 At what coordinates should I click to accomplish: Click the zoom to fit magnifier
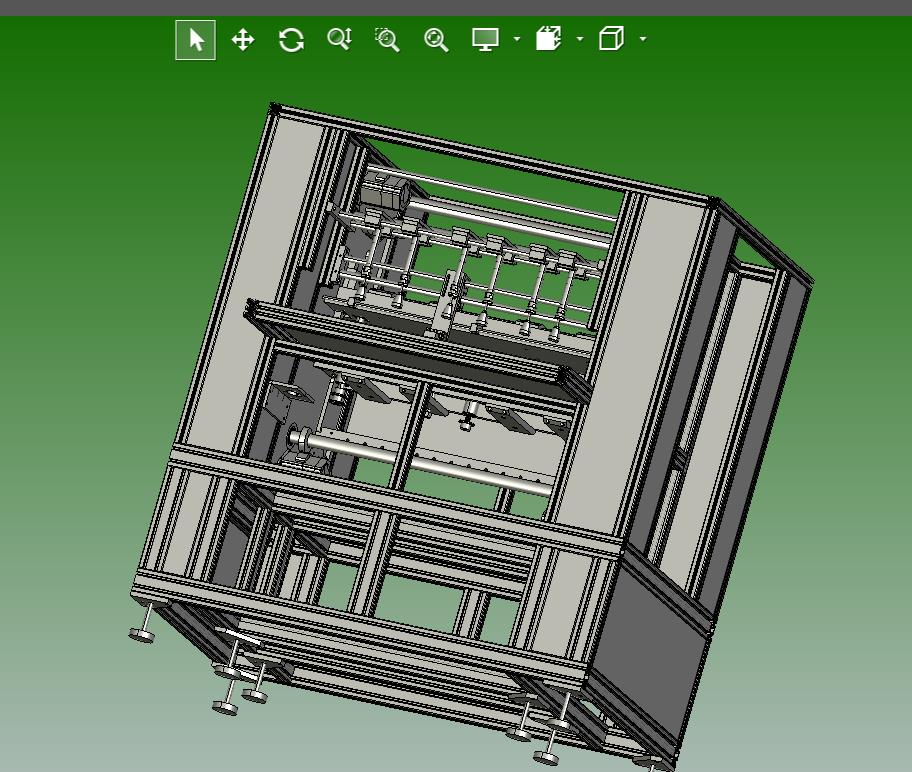tap(436, 40)
